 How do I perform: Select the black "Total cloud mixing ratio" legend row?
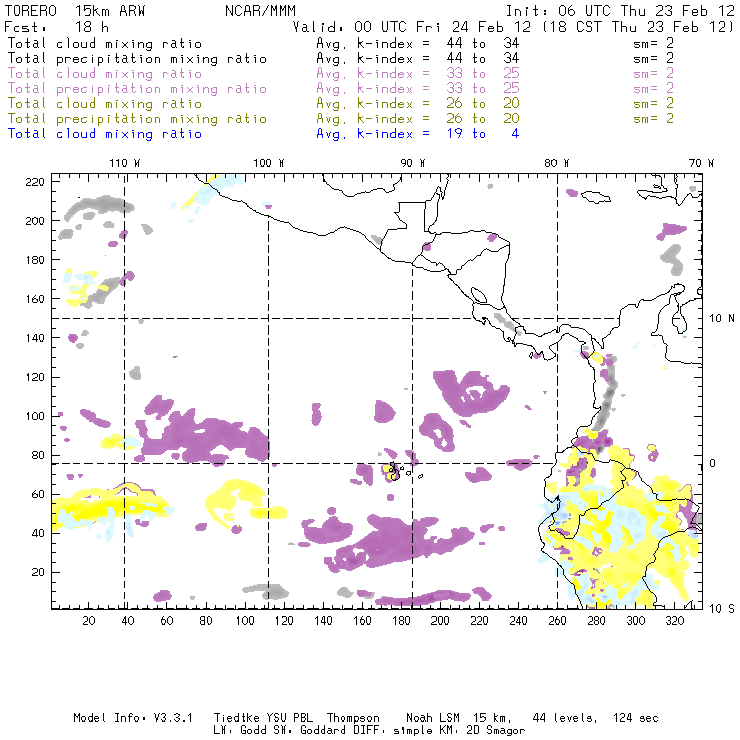click(340, 43)
